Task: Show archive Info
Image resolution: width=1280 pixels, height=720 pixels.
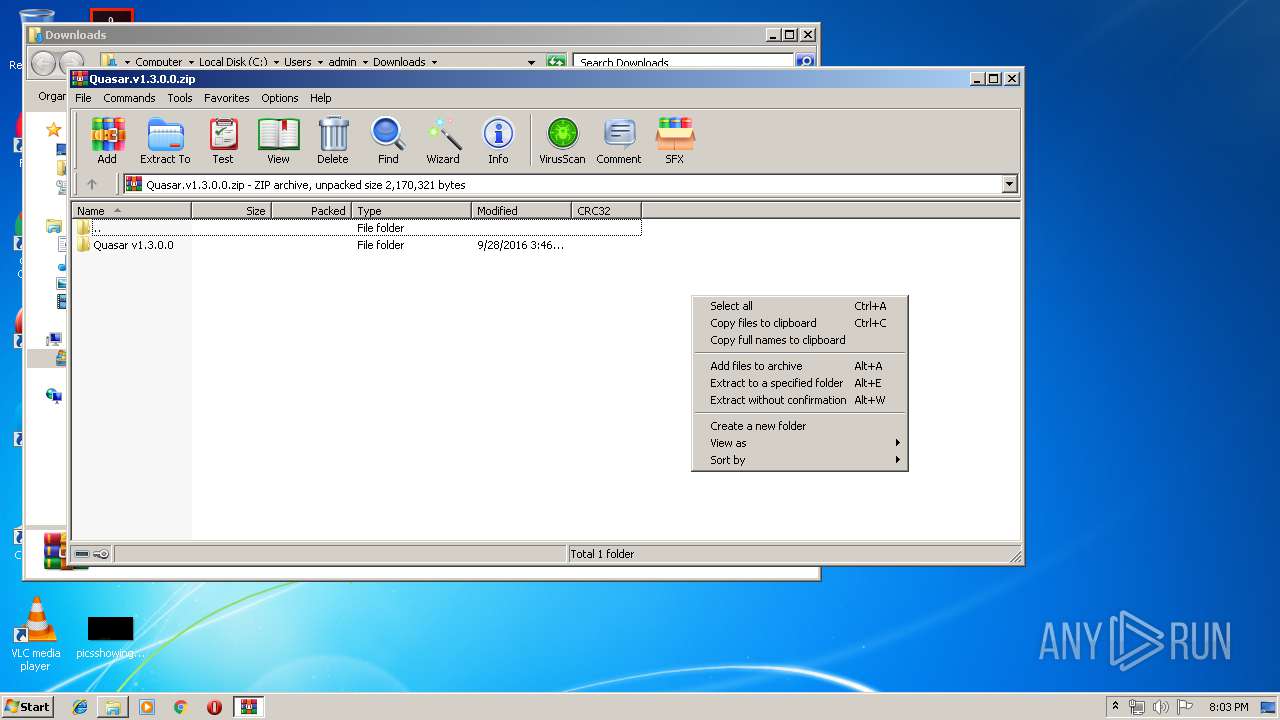Action: coord(498,141)
